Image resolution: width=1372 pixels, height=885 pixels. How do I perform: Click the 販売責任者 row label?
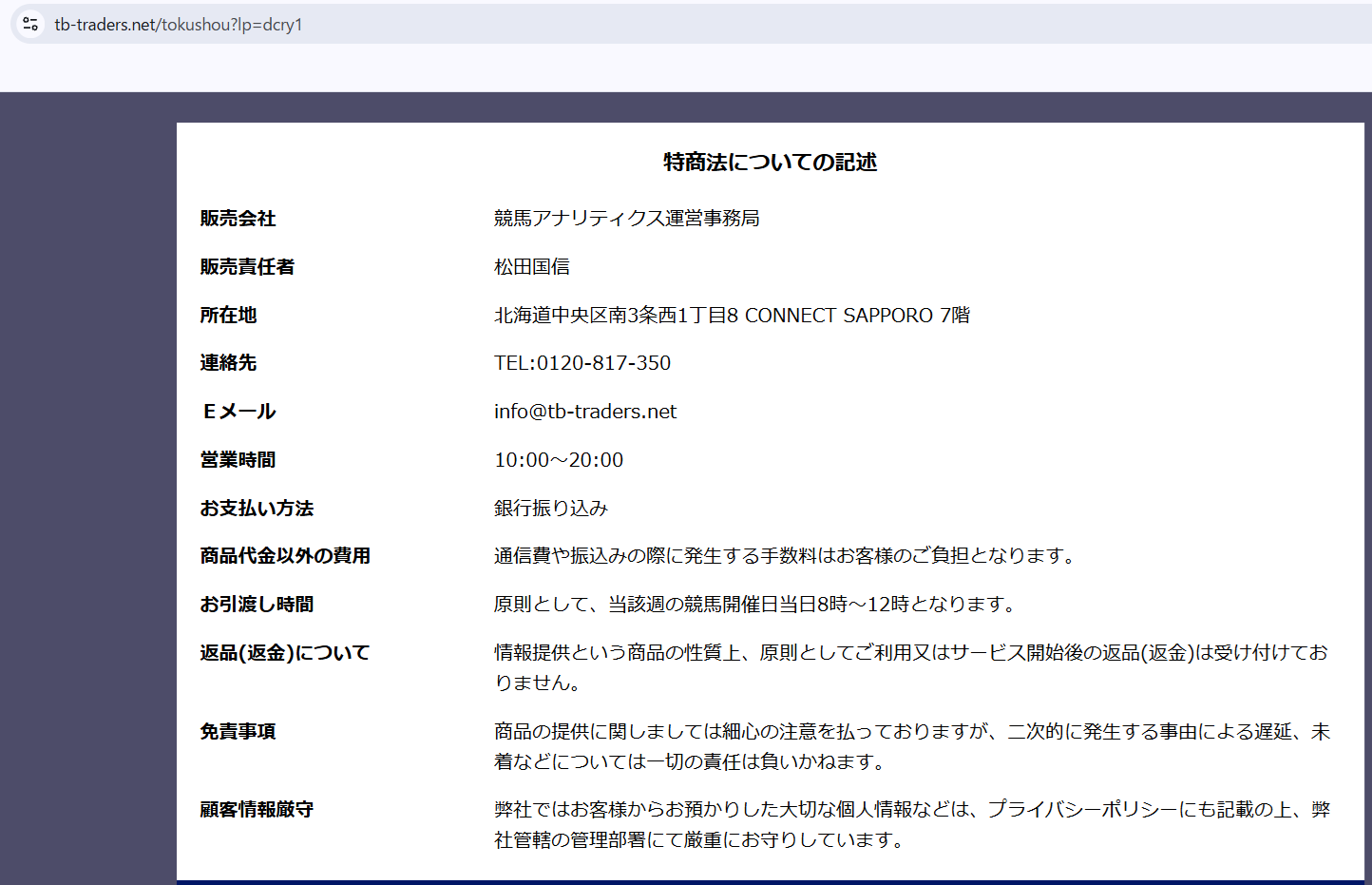pos(247,267)
